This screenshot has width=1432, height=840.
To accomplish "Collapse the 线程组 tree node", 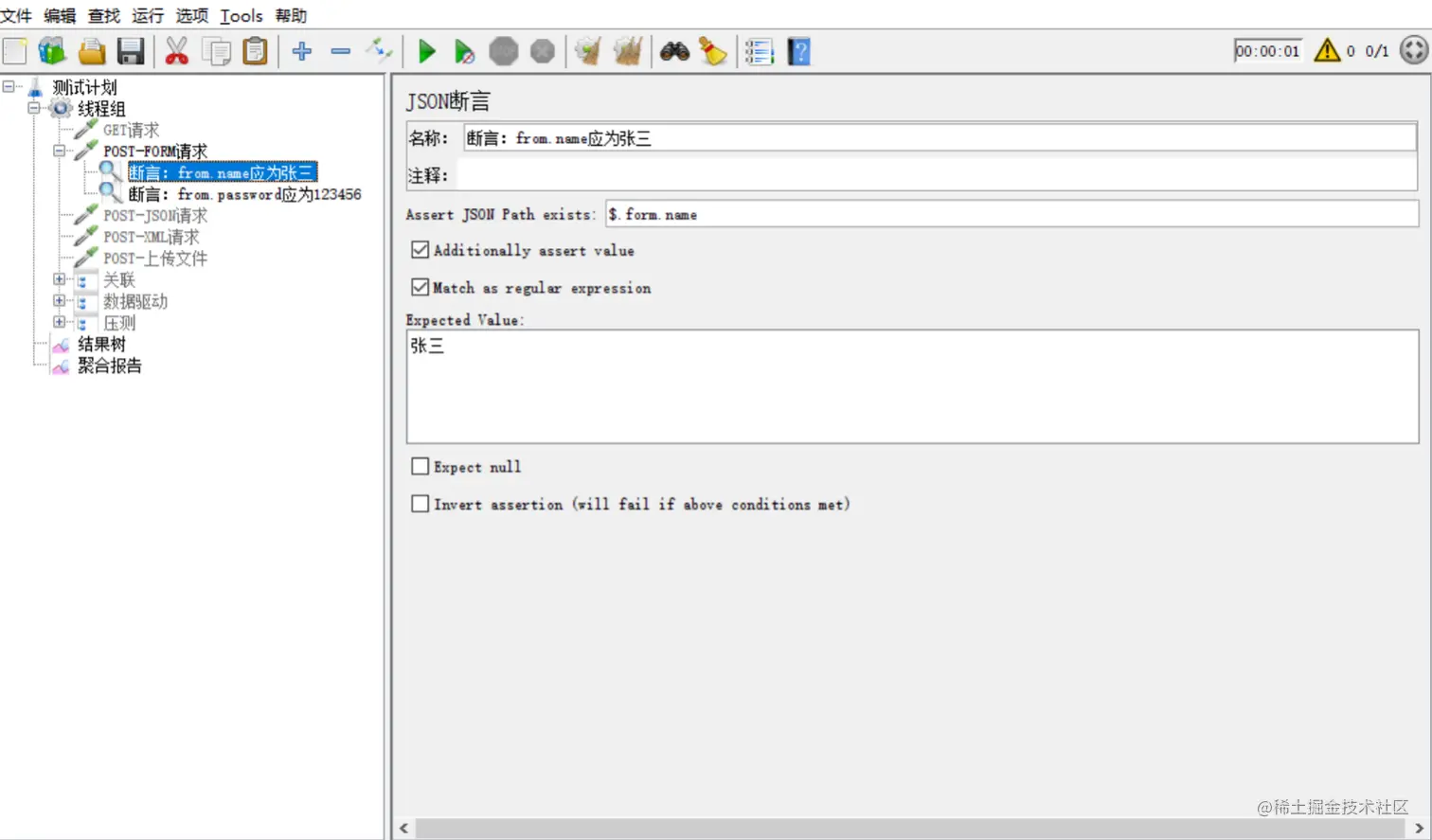I will point(34,108).
